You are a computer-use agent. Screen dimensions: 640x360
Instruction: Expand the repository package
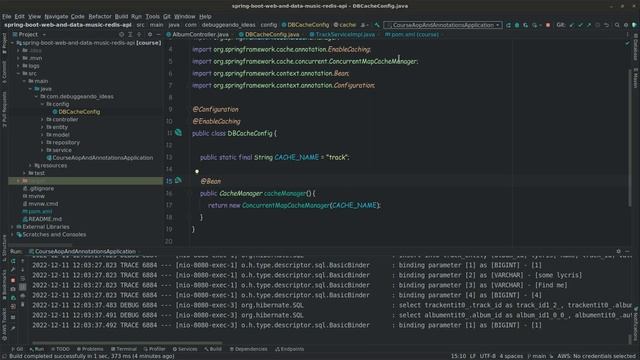coord(42,142)
